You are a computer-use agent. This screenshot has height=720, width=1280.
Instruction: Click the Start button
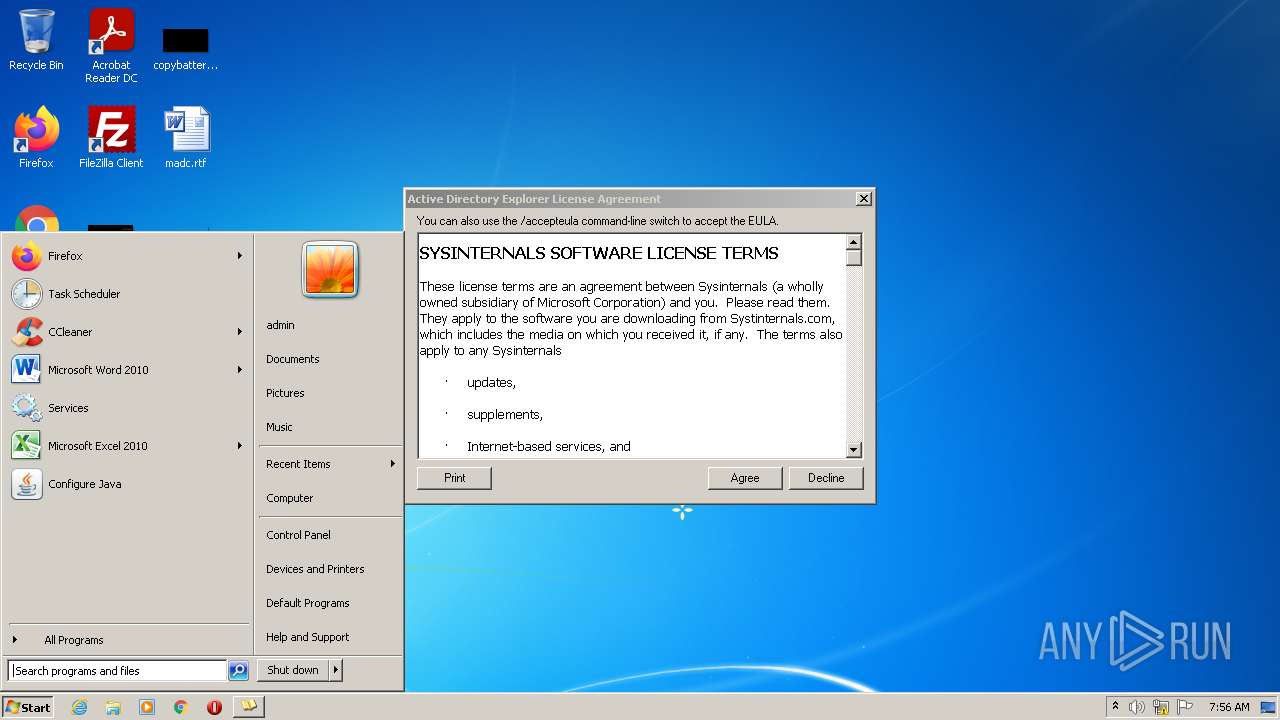[28, 707]
